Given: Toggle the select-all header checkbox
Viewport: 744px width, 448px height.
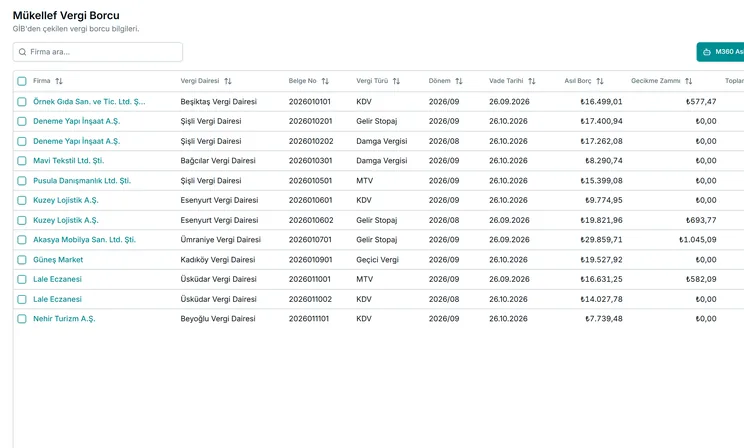Looking at the screenshot, I should (x=22, y=81).
